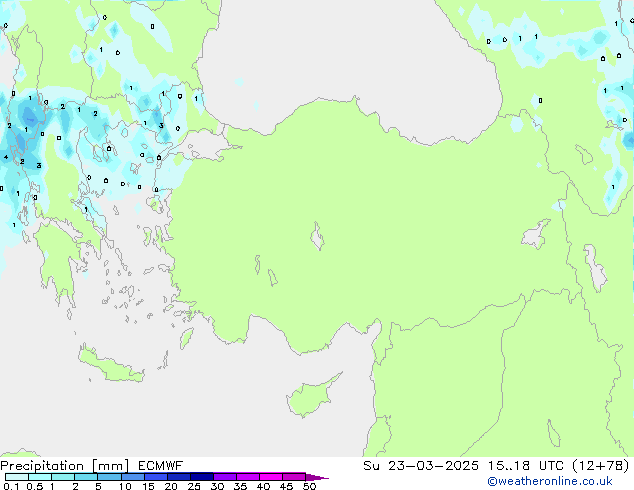Pick the 10 mm legend color swatch

point(132,477)
